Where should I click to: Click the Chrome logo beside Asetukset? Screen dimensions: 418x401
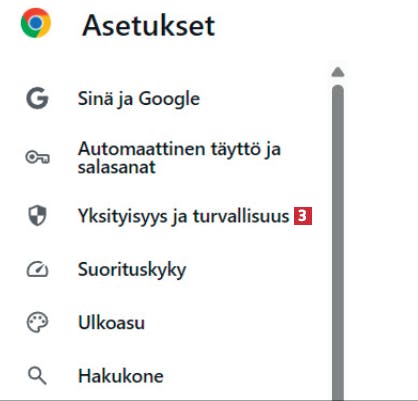pos(36,23)
